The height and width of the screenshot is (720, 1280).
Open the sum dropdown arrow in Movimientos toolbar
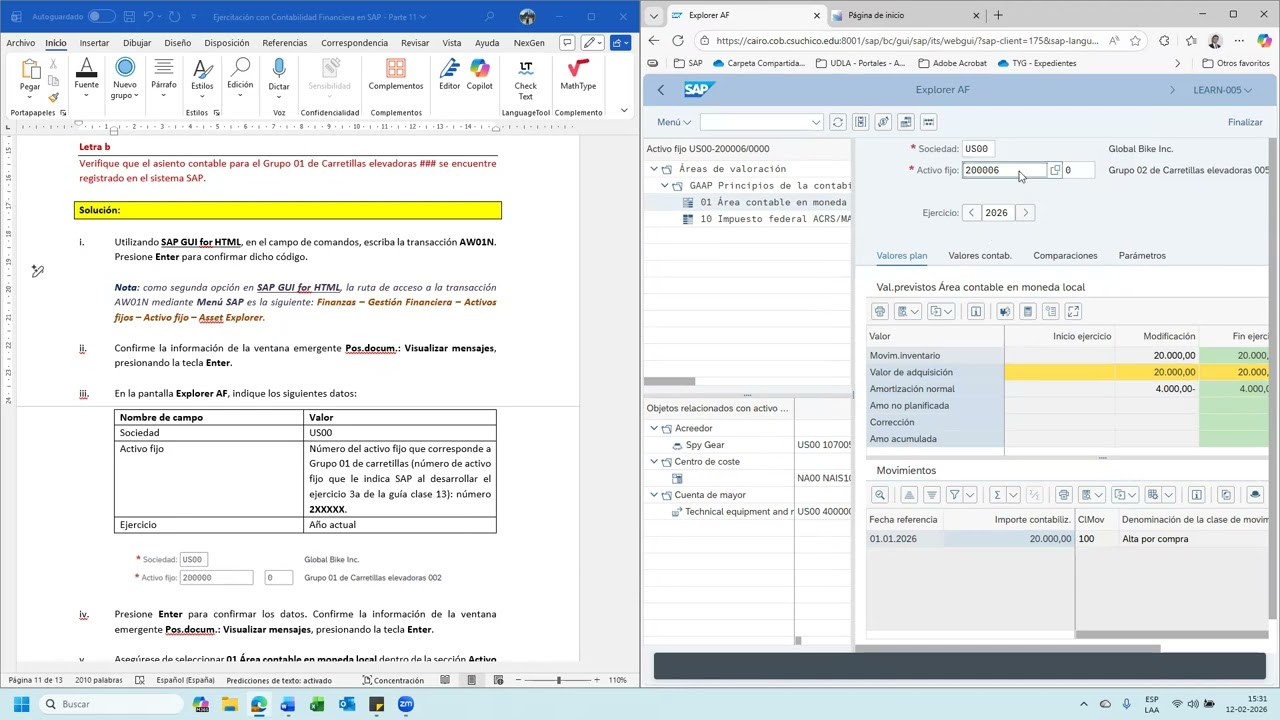pos(1013,495)
